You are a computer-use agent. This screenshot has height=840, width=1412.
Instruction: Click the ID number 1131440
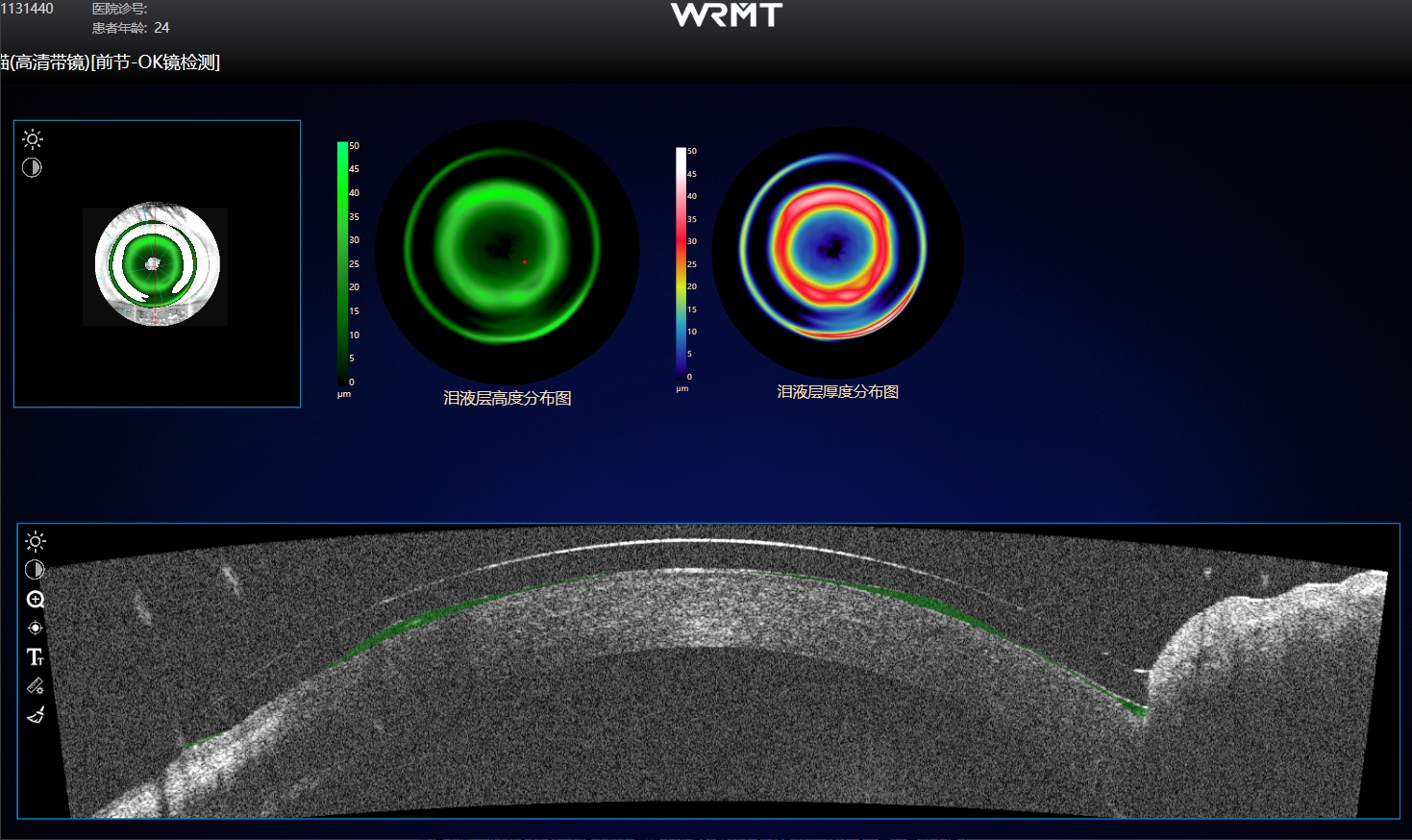pos(27,9)
